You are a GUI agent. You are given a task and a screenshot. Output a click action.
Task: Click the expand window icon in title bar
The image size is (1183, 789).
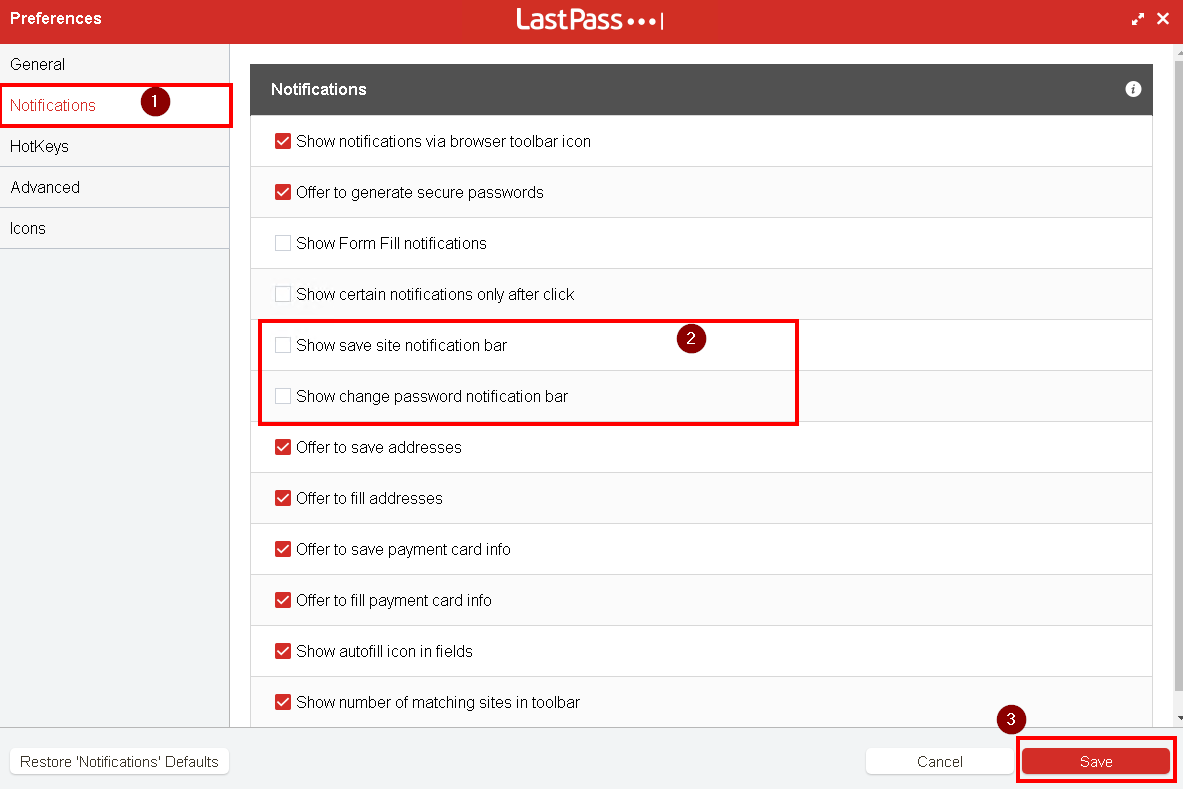point(1138,20)
